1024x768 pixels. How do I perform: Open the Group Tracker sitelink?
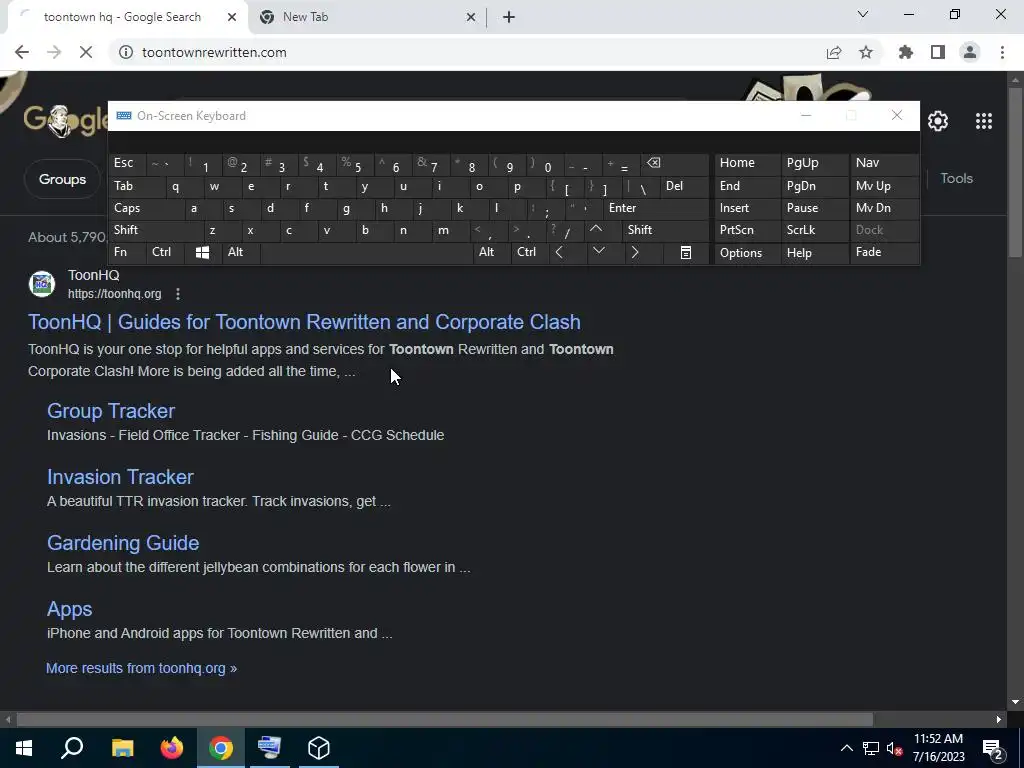111,411
